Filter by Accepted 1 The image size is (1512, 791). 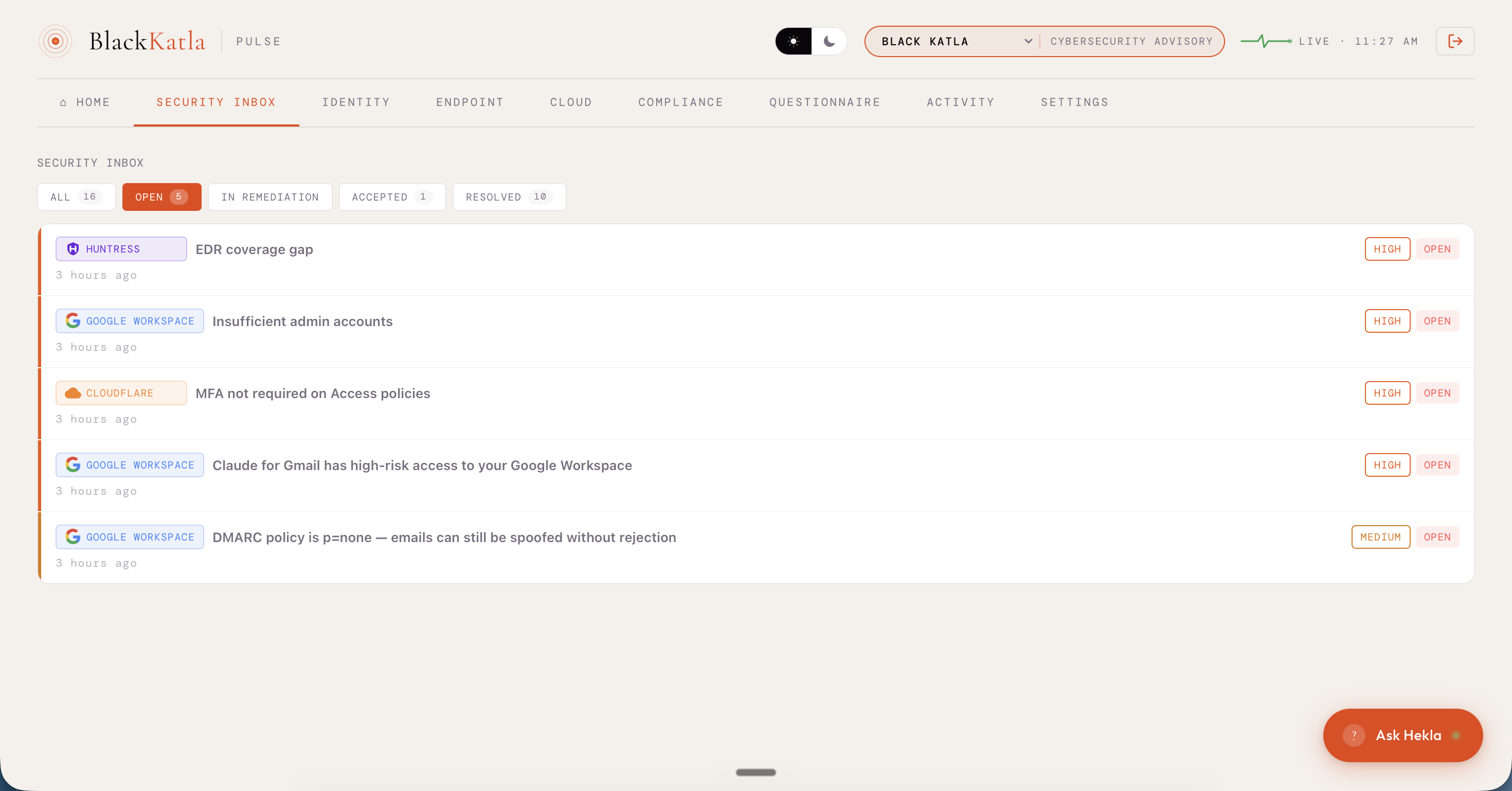(392, 196)
